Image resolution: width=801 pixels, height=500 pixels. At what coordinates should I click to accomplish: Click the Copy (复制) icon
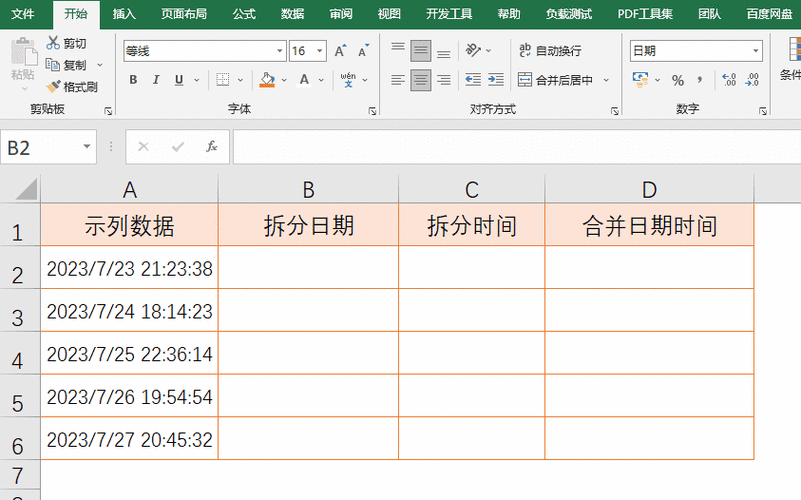pyautogui.click(x=53, y=65)
